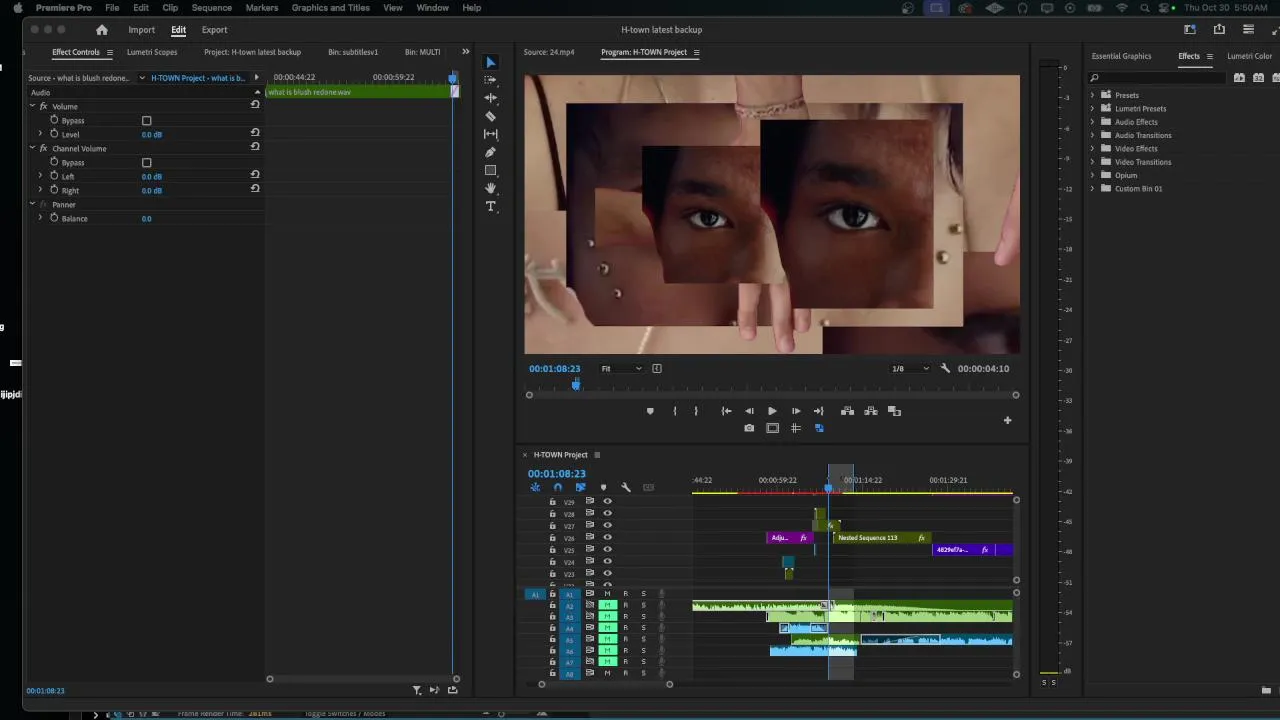Open Program Monitor settings wrench
The image size is (1280, 720).
tap(945, 369)
